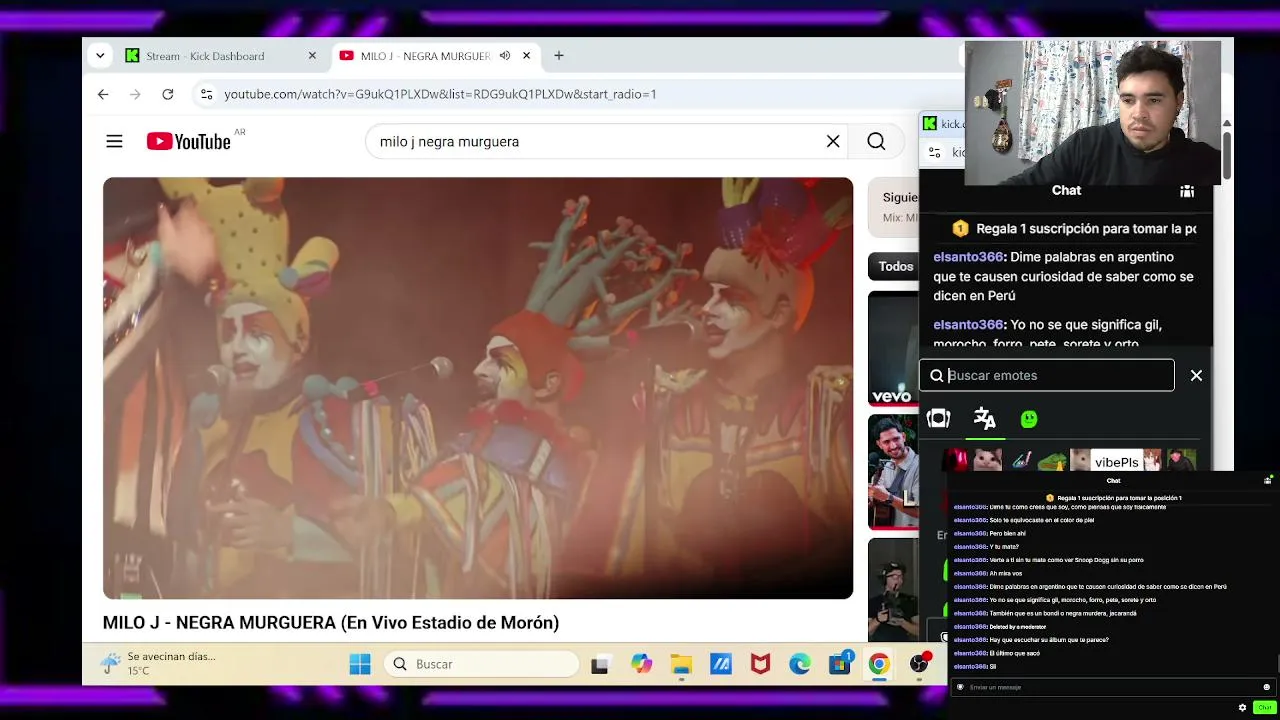Screen dimensions: 1280x720
Task: Open File Explorer from the taskbar
Action: (x=681, y=664)
